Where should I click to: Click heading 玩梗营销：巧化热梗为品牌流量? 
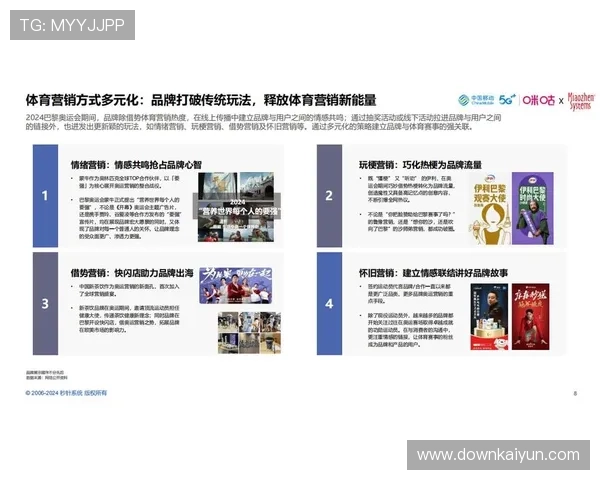pos(420,165)
